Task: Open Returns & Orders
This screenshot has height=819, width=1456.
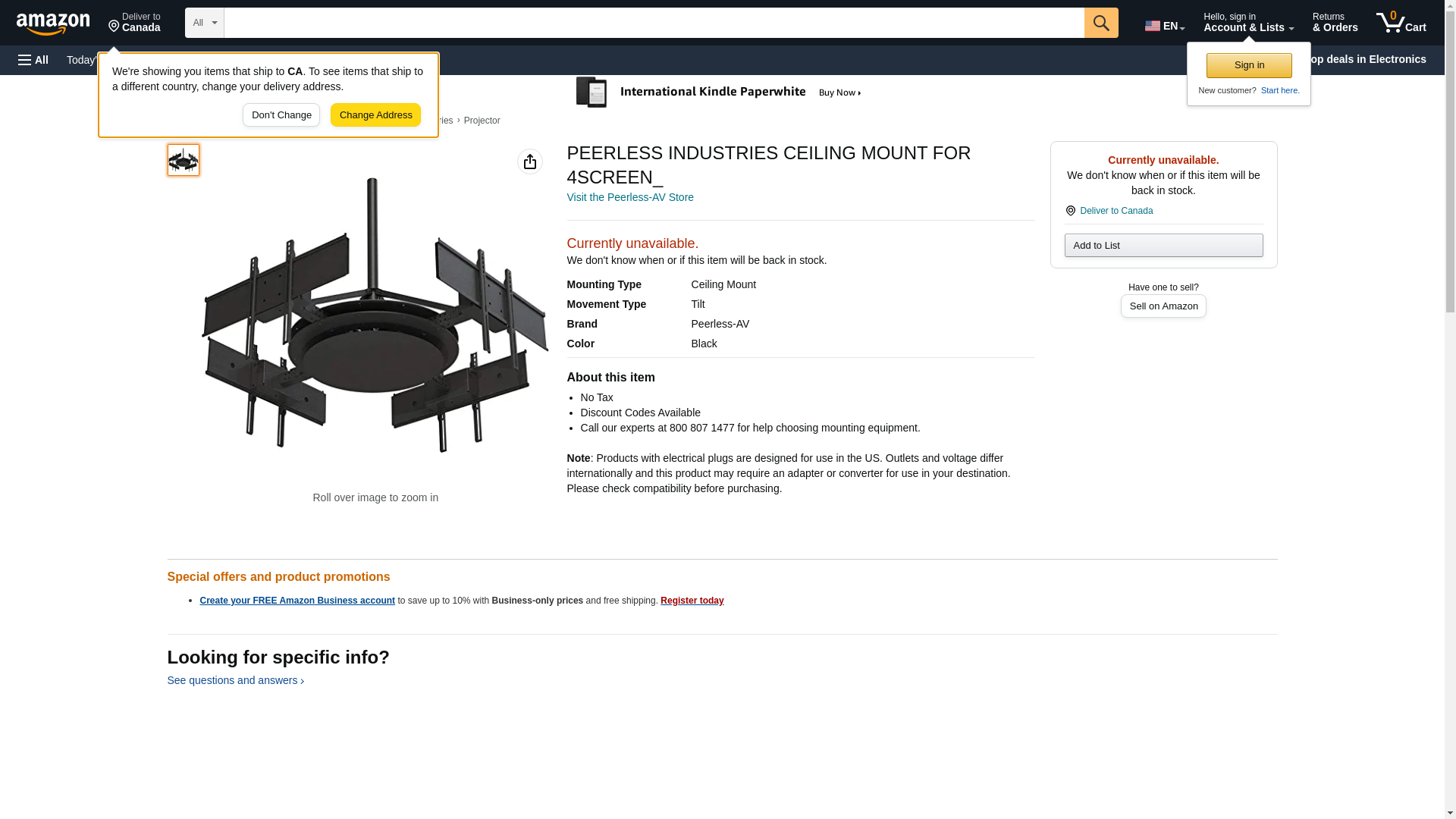Action: [x=1335, y=23]
